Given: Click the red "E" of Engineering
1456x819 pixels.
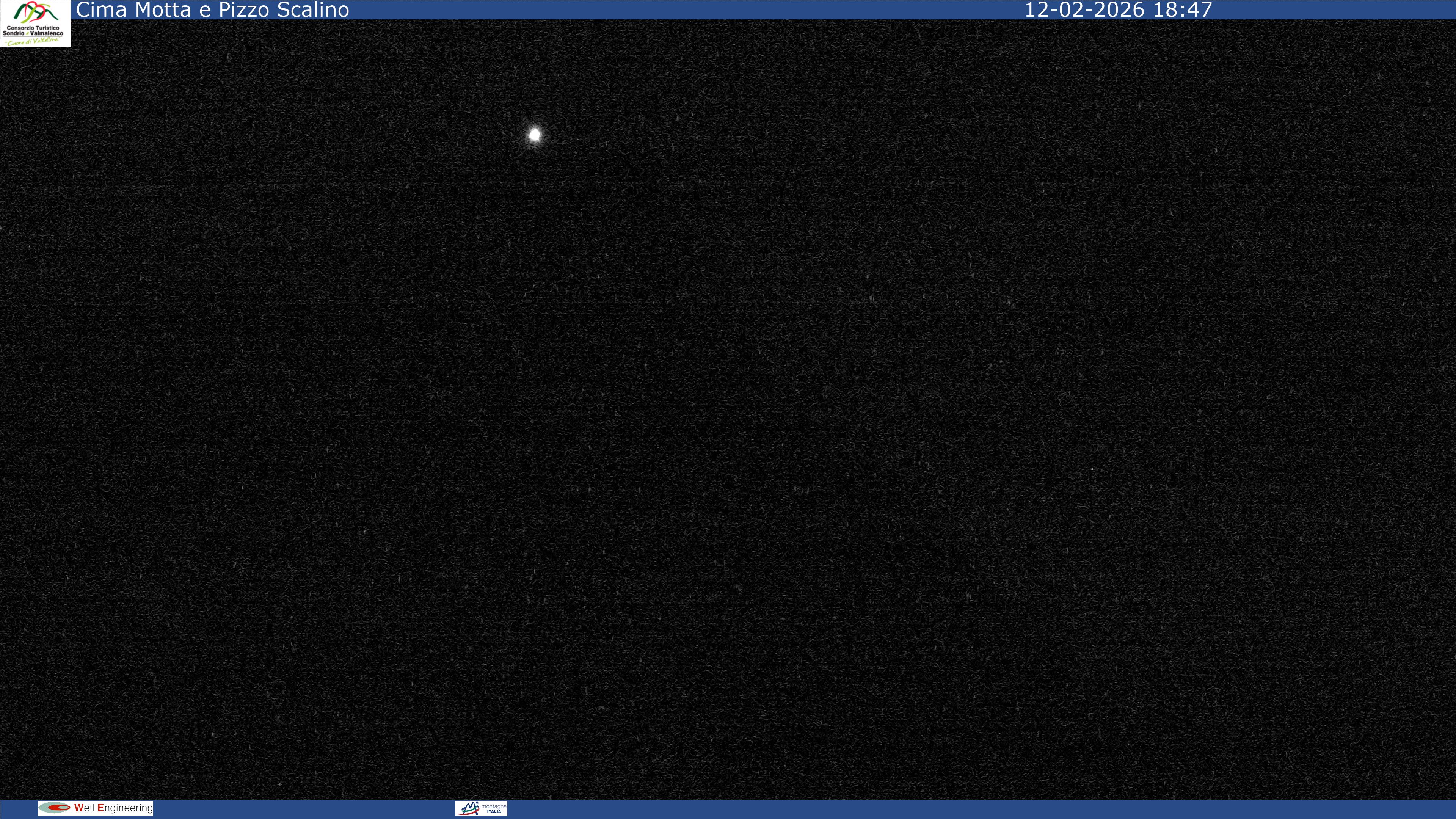Looking at the screenshot, I should [101, 808].
